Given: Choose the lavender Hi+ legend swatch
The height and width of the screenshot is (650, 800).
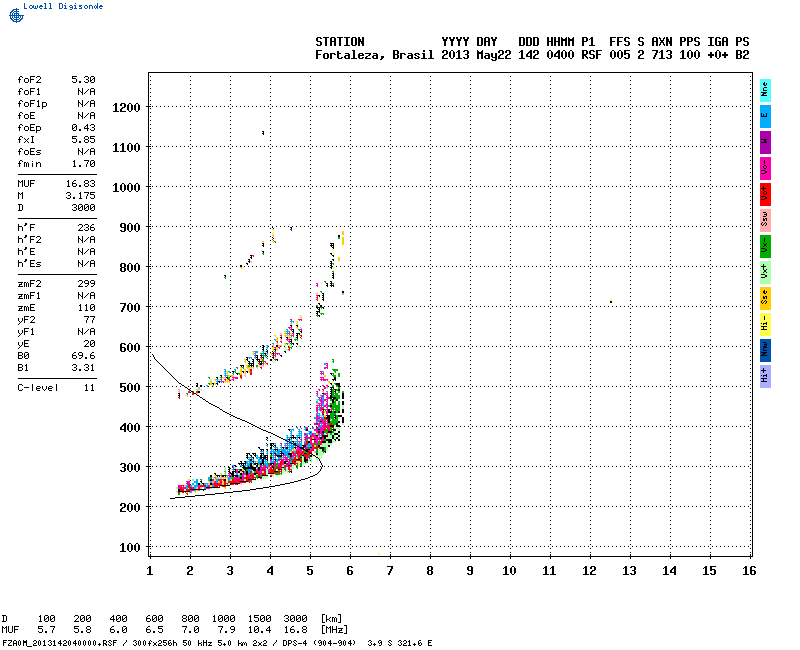Looking at the screenshot, I should click(765, 375).
